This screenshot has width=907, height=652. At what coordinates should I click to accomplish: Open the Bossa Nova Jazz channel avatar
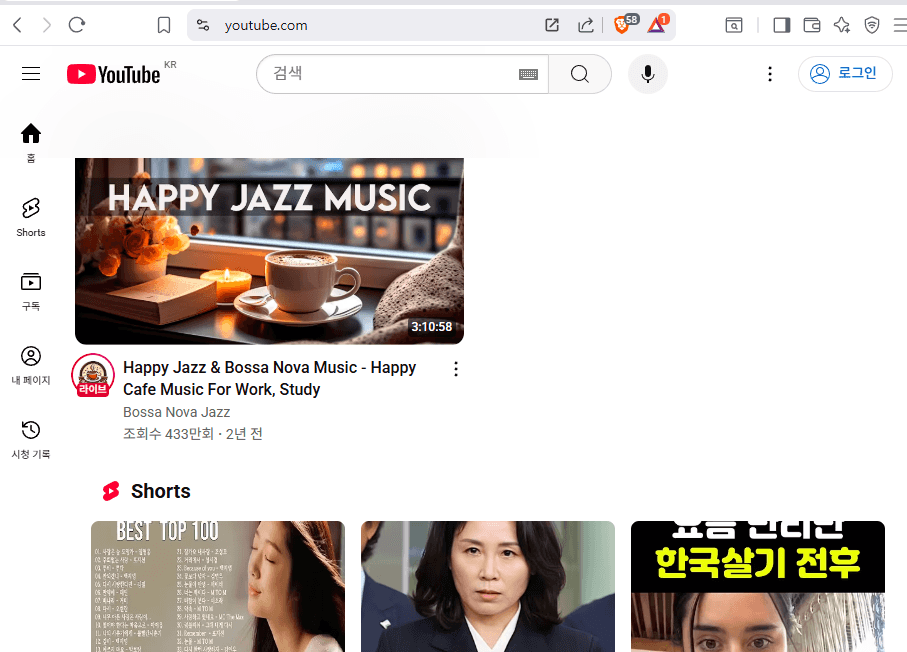coord(93,375)
